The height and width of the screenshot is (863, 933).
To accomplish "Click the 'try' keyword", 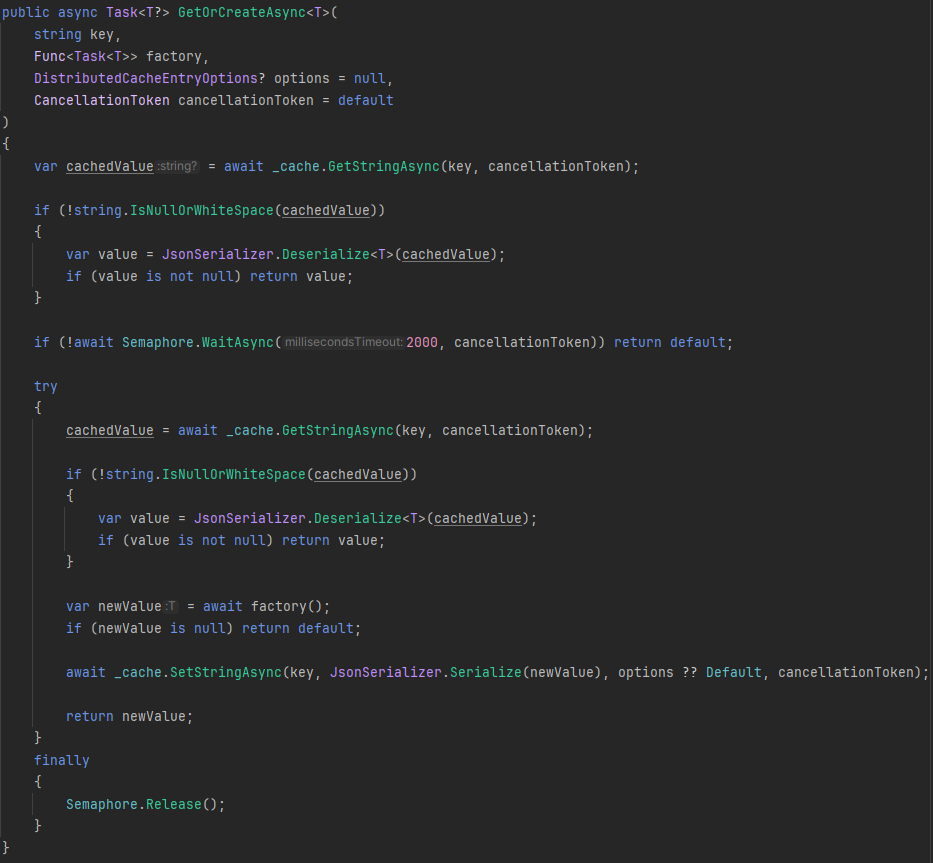I will pyautogui.click(x=46, y=387).
